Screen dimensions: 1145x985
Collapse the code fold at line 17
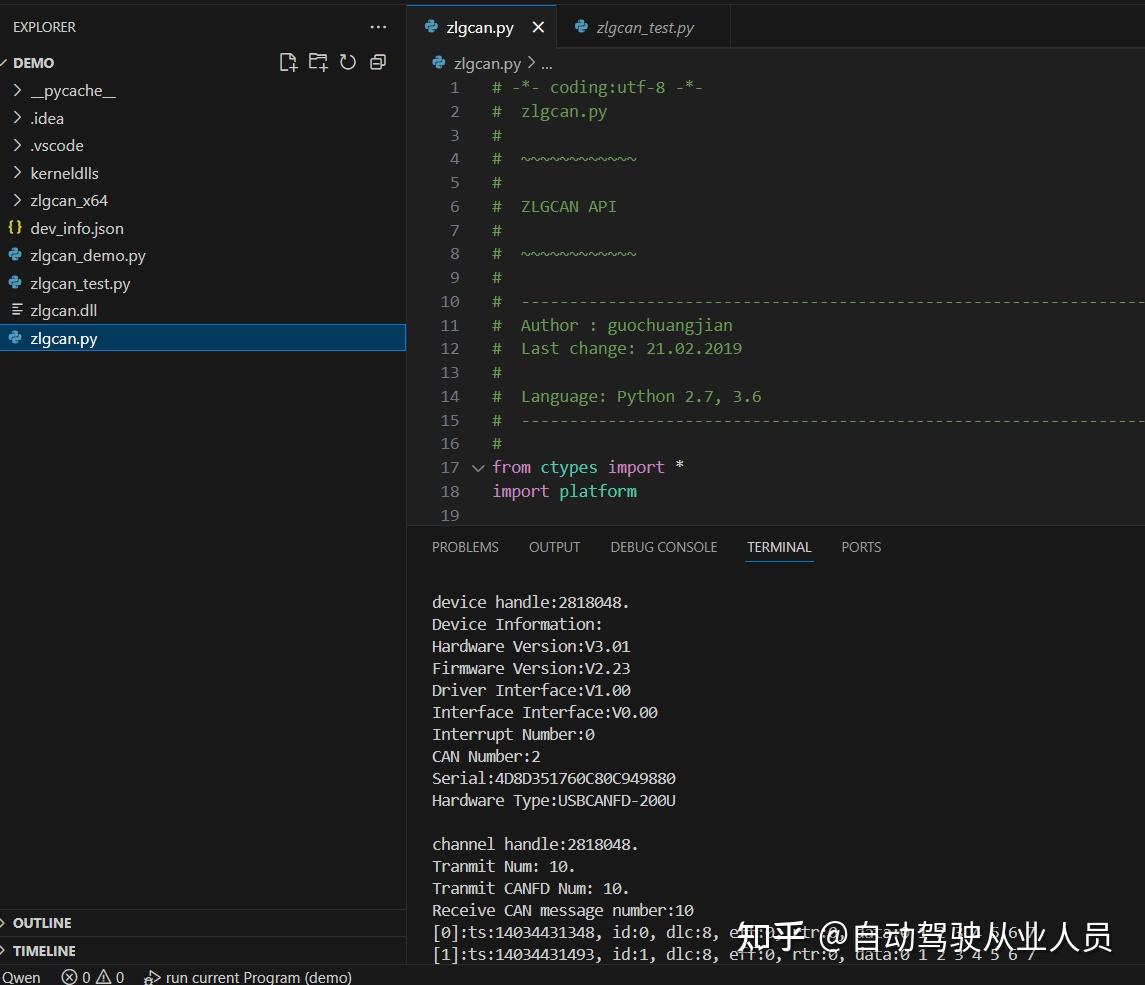477,467
